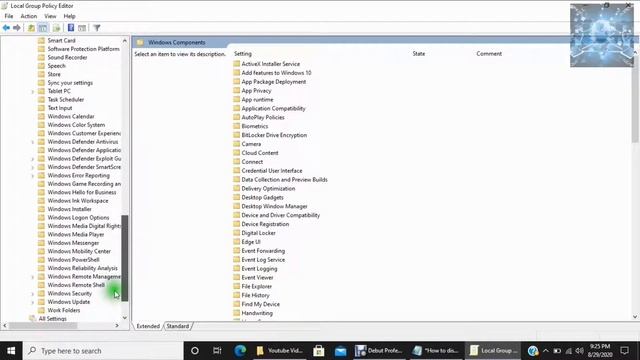Viewport: 640px width, 360px height.
Task: Open the Action menu
Action: click(x=29, y=16)
